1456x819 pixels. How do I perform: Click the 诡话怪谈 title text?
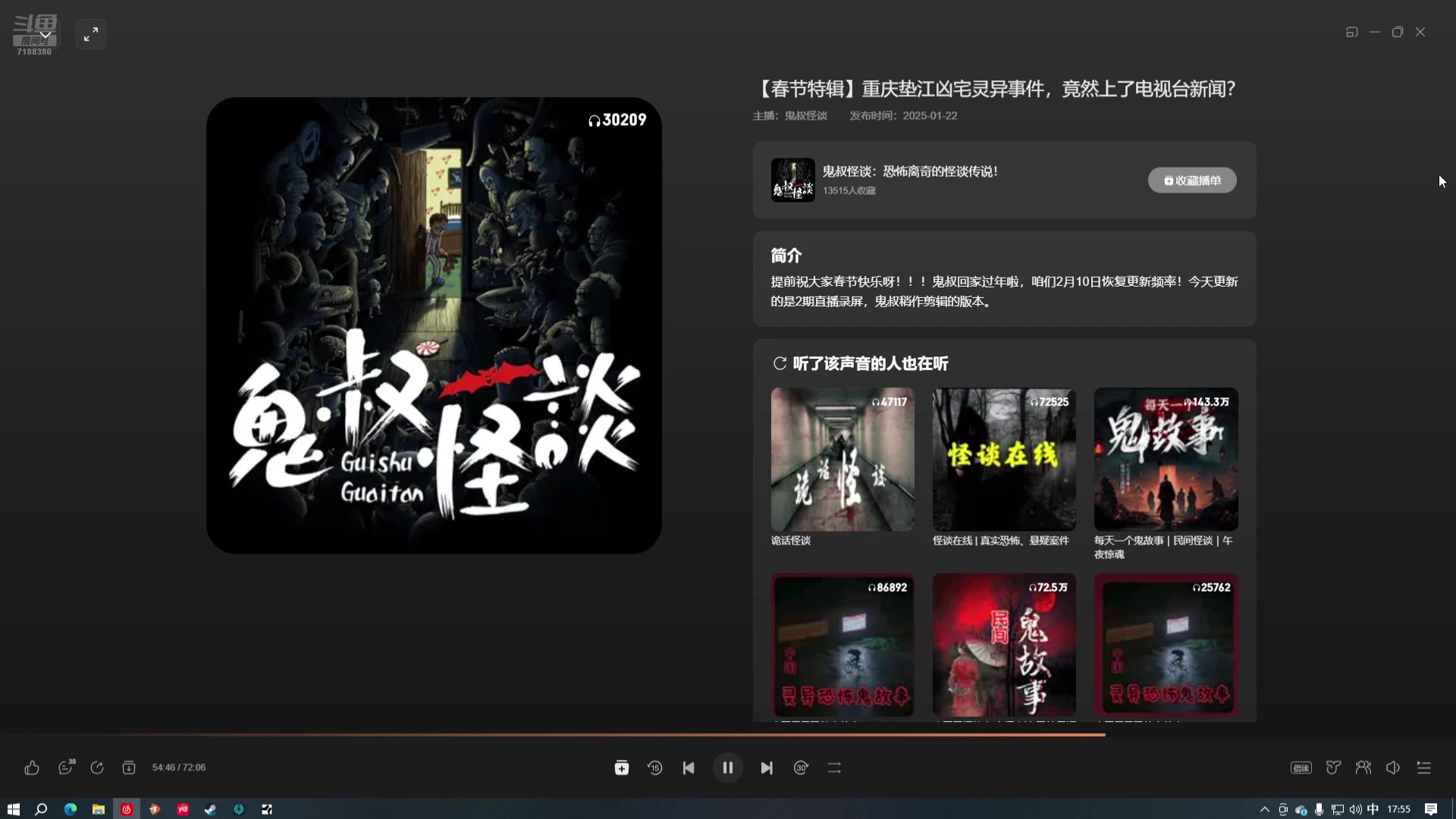[x=791, y=541]
